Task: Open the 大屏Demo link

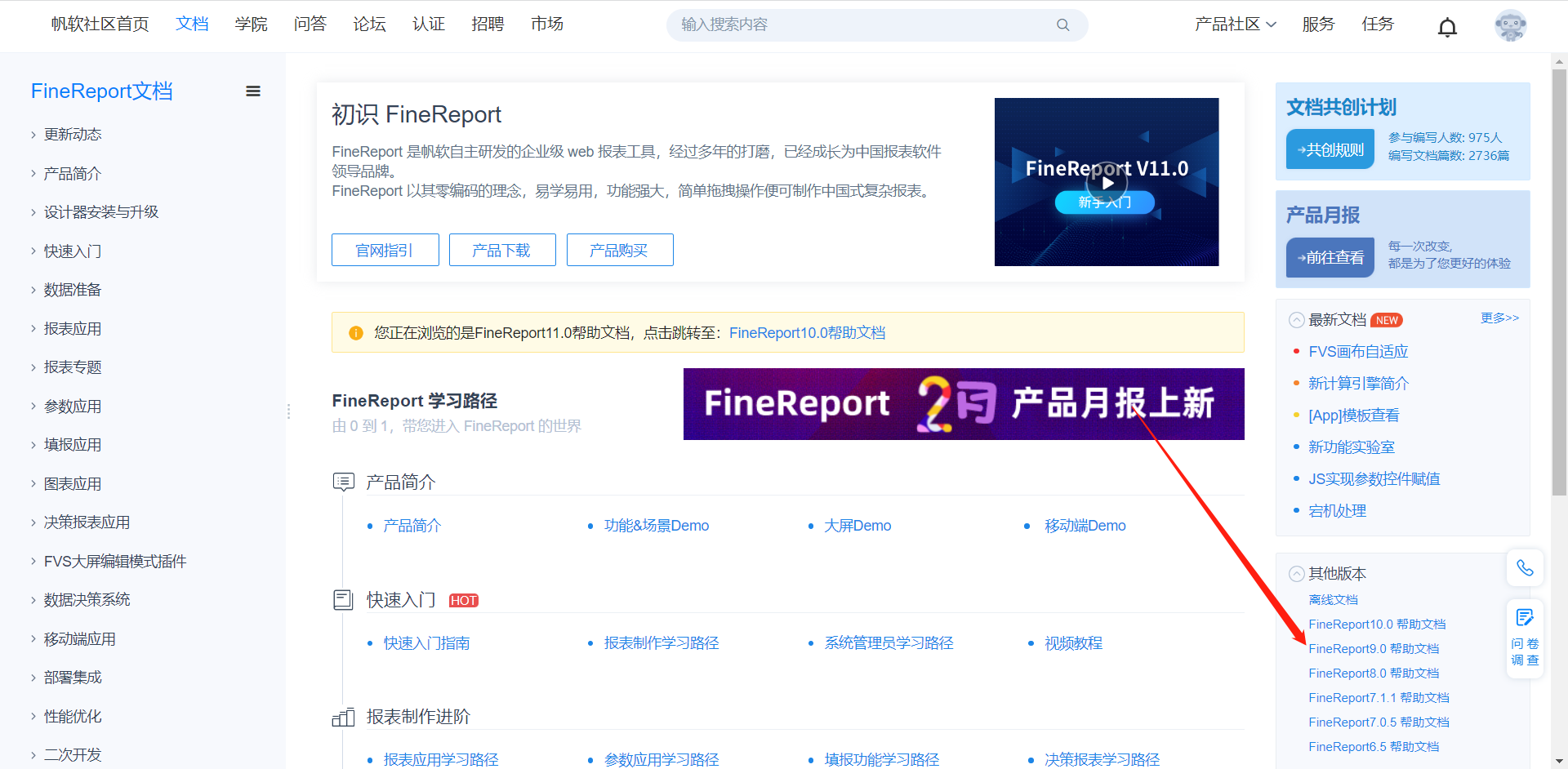Action: coord(857,526)
